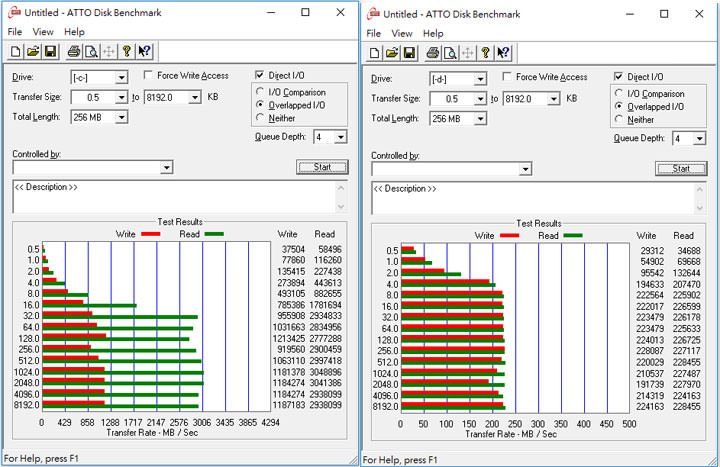720x467 pixels.
Task: Click the Save disk icon in right window
Action: (409, 53)
